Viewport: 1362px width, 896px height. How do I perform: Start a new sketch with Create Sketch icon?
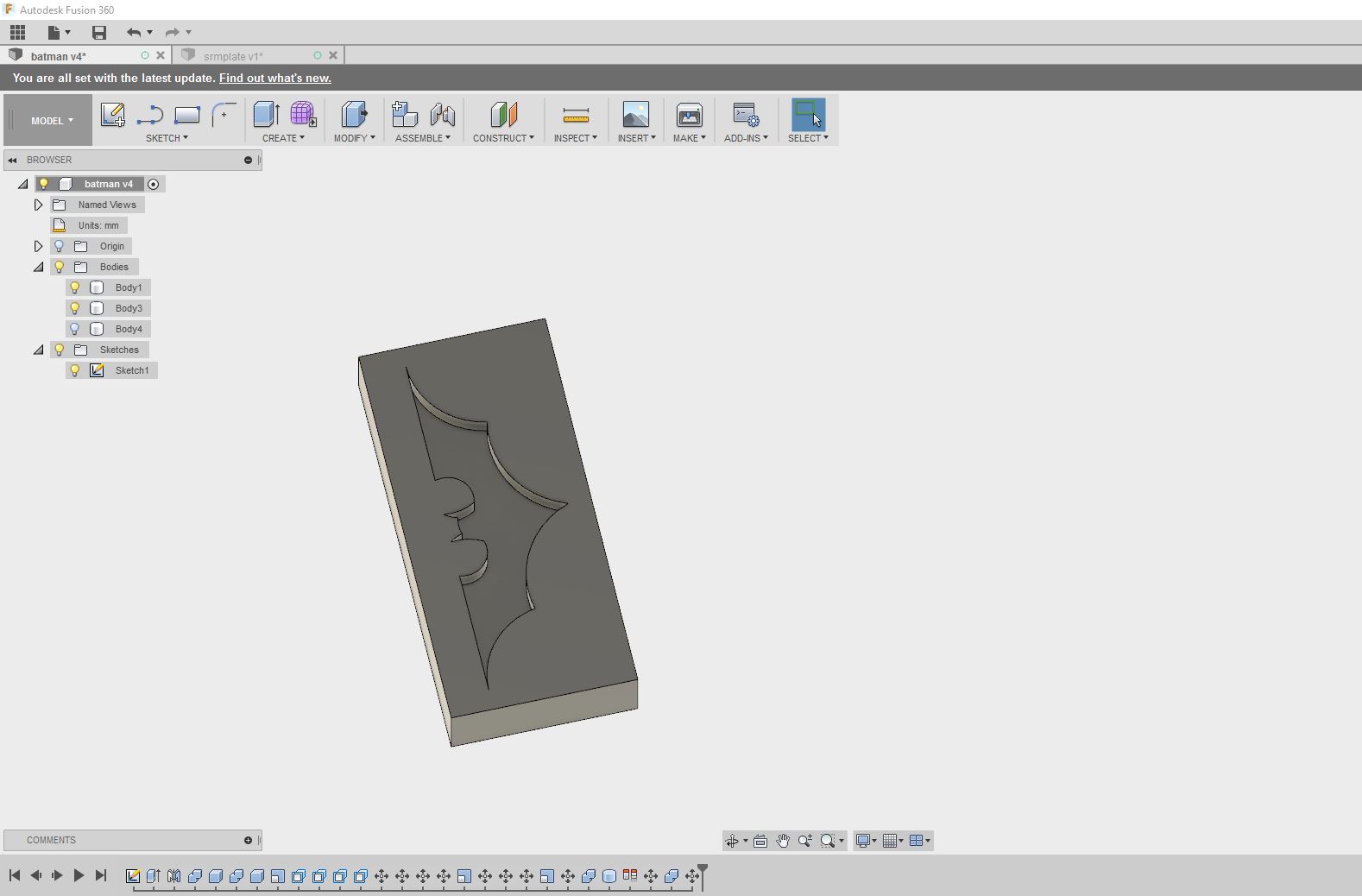tap(113, 115)
